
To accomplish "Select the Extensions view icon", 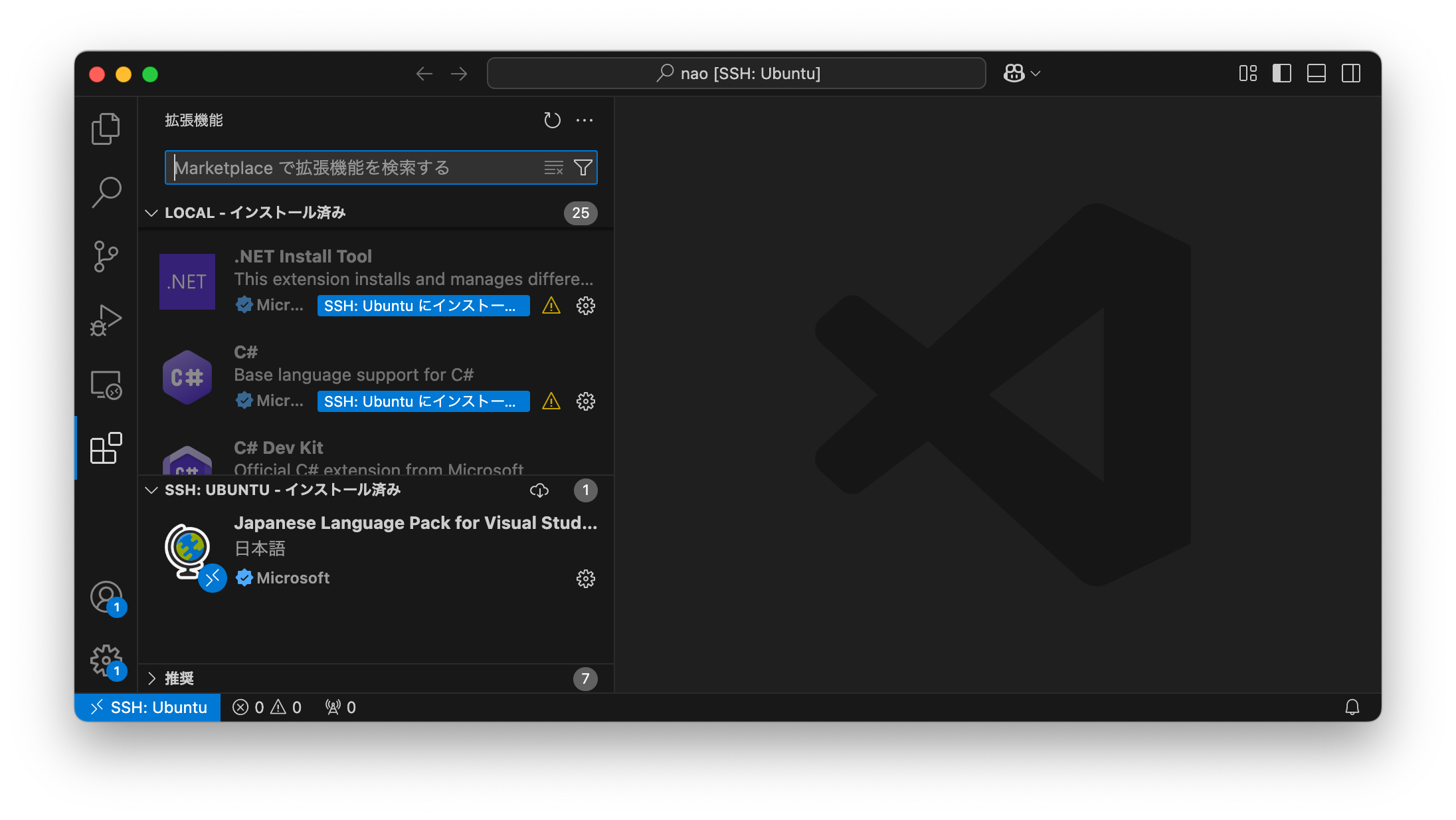I will coord(106,449).
